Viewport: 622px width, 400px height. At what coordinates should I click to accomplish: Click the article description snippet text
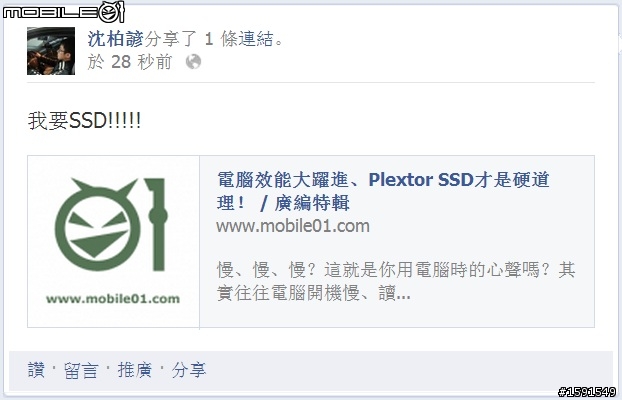(395, 282)
